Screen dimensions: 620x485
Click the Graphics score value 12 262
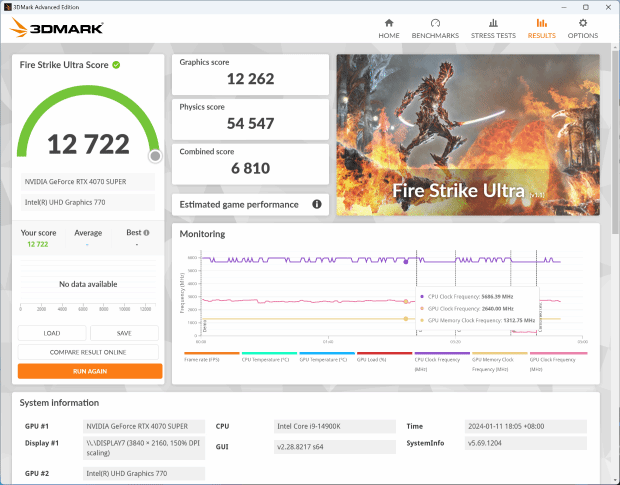pyautogui.click(x=250, y=79)
